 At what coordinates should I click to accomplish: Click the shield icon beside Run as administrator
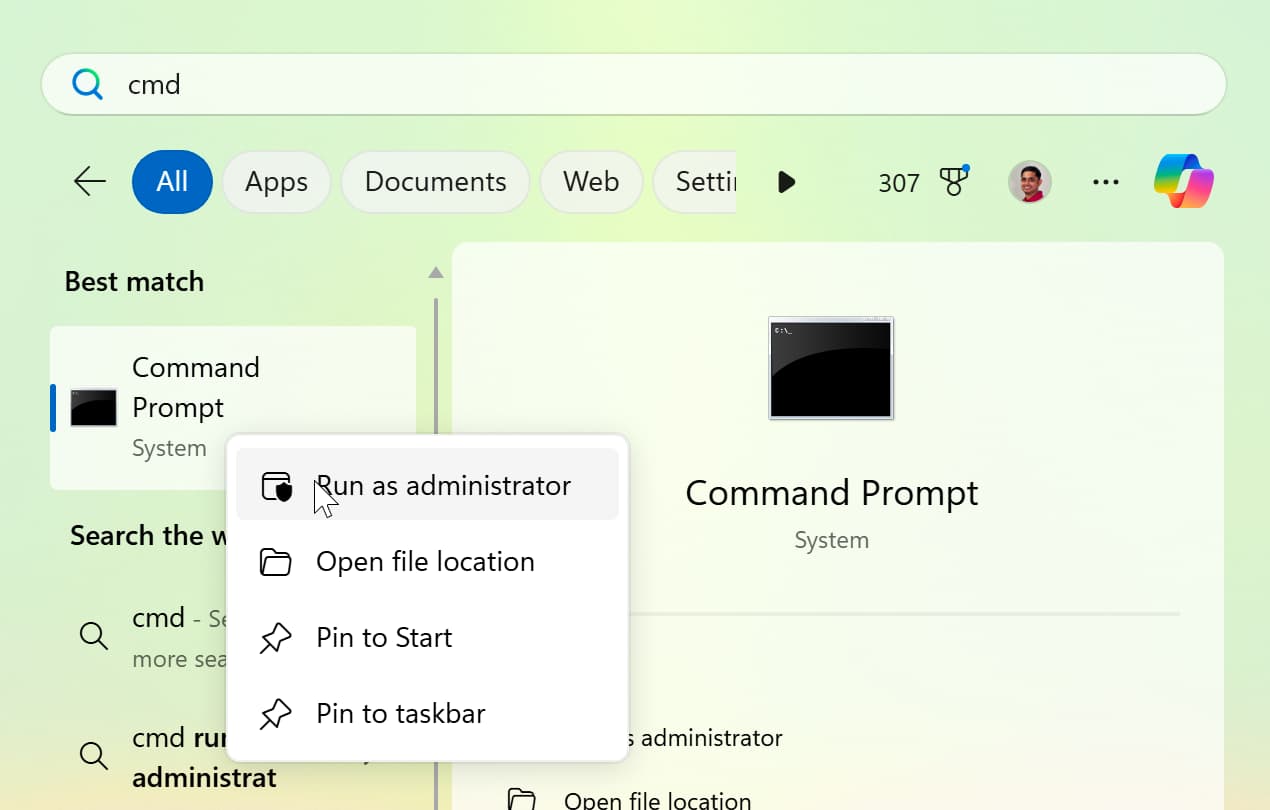[276, 486]
